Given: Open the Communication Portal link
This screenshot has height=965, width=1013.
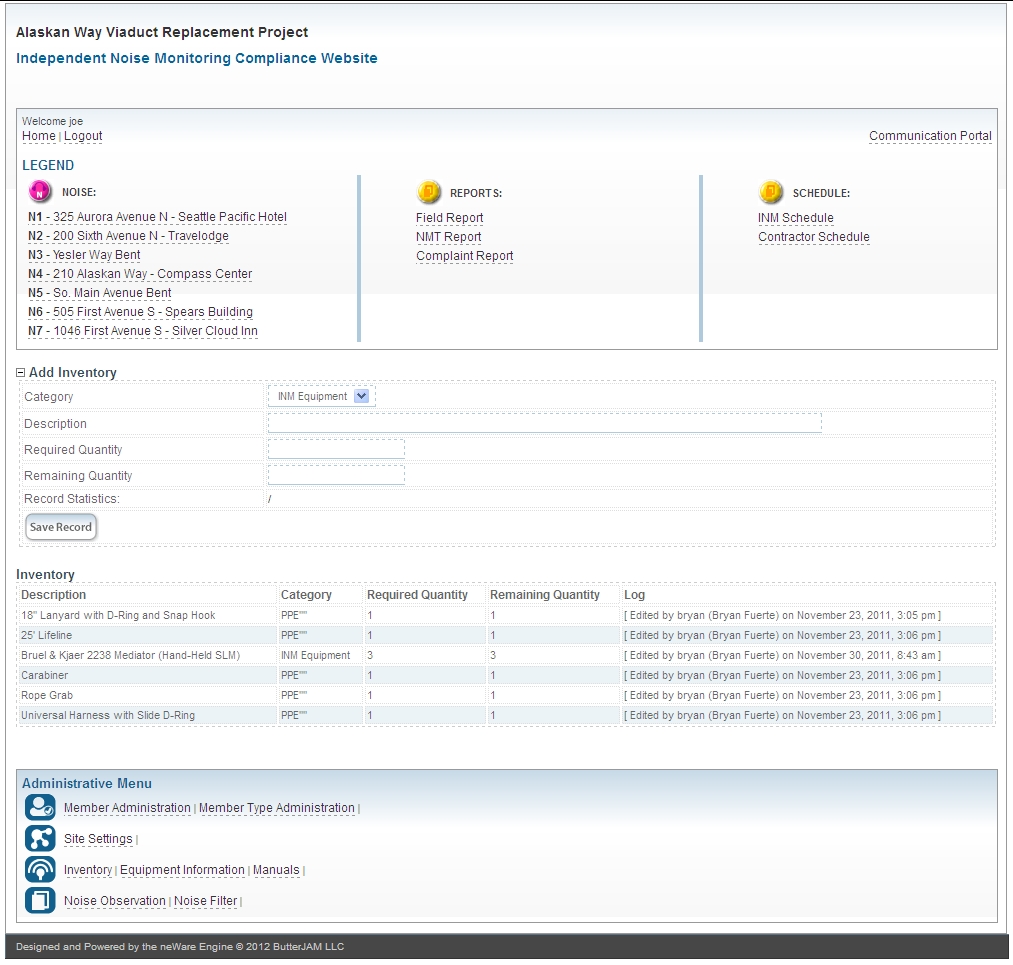Looking at the screenshot, I should (x=930, y=136).
